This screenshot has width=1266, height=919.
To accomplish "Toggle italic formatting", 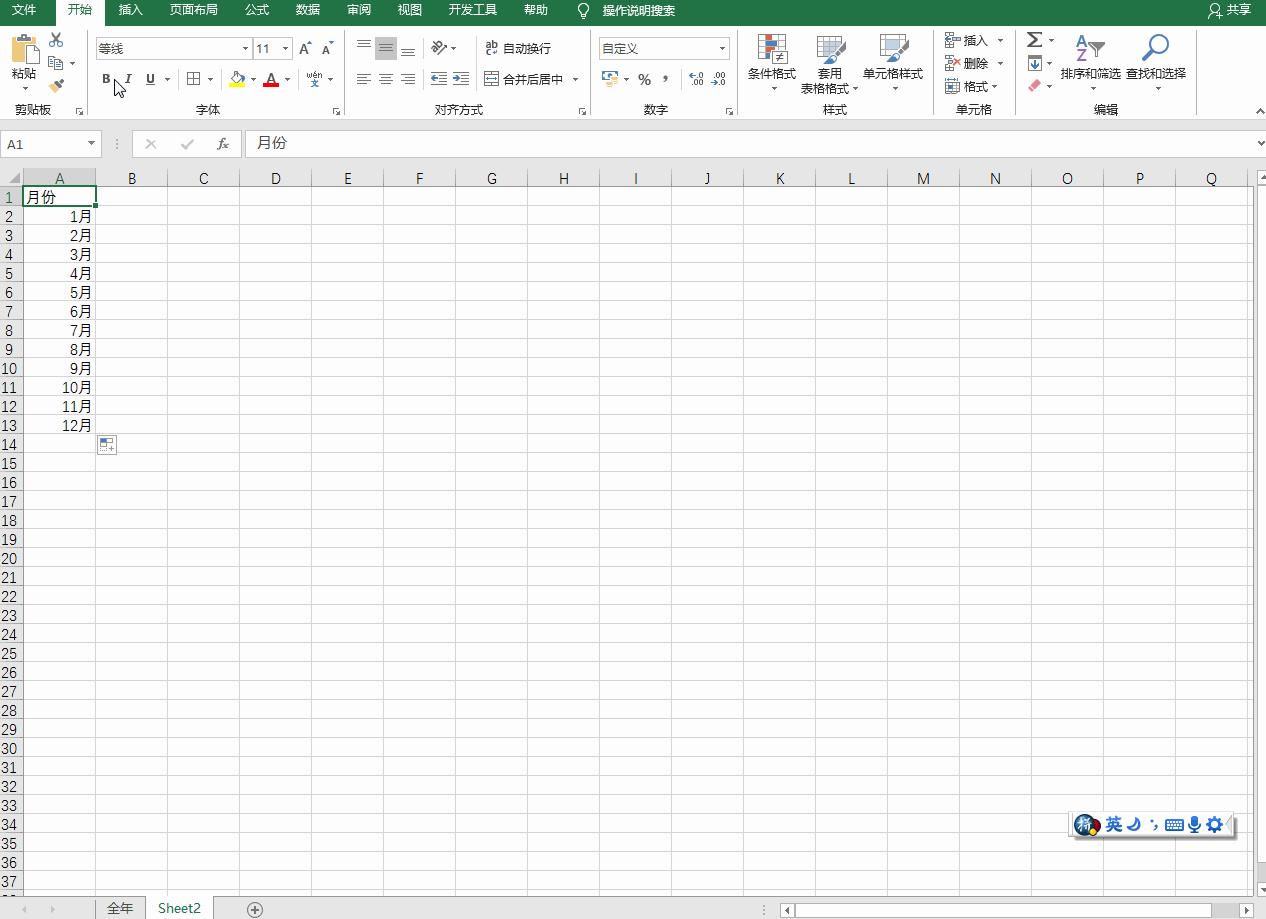I will 127,79.
